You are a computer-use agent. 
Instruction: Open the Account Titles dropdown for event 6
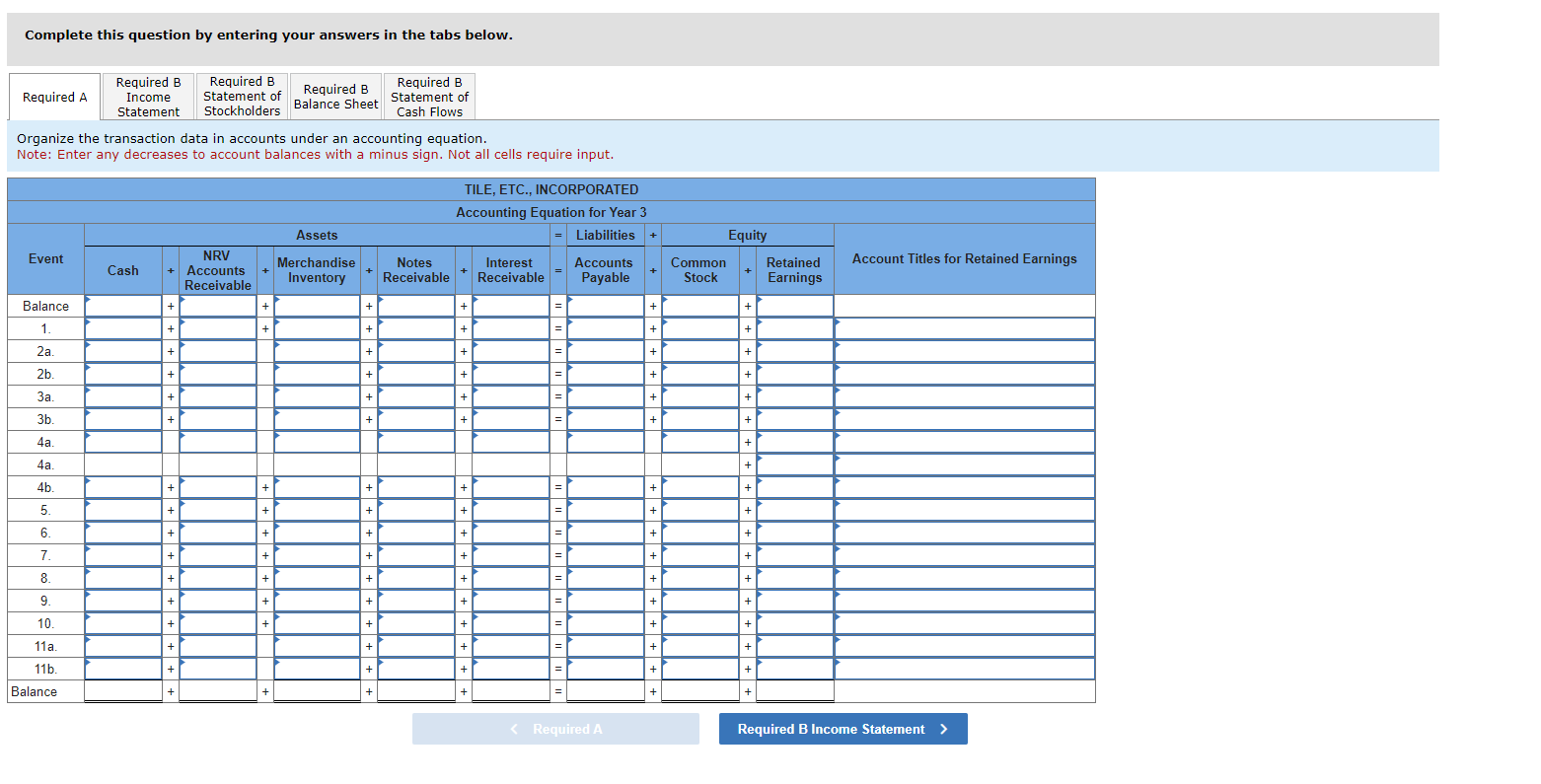tap(965, 533)
